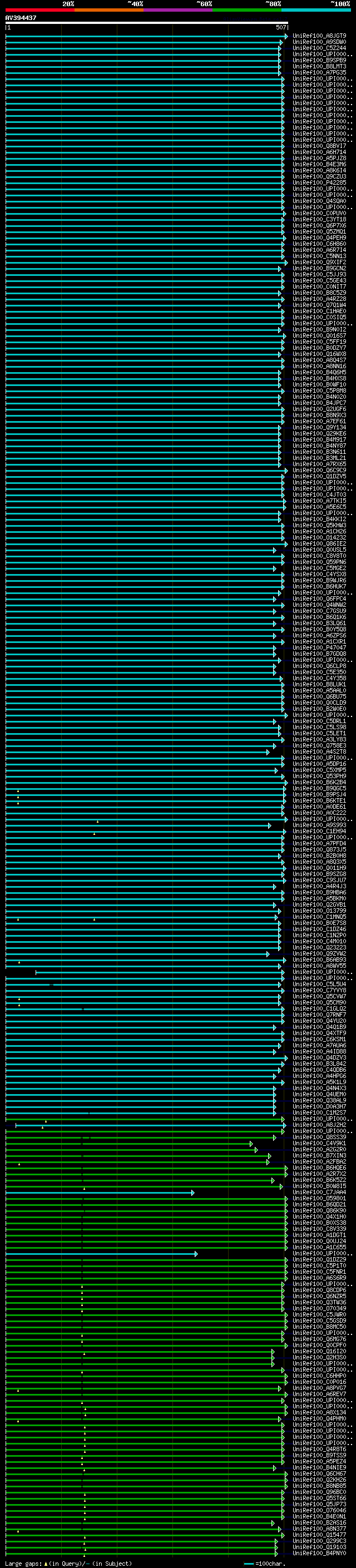View the UniRef100_Q9XIF2 hit
Screen dimensions: 356x1568
click(319, 263)
